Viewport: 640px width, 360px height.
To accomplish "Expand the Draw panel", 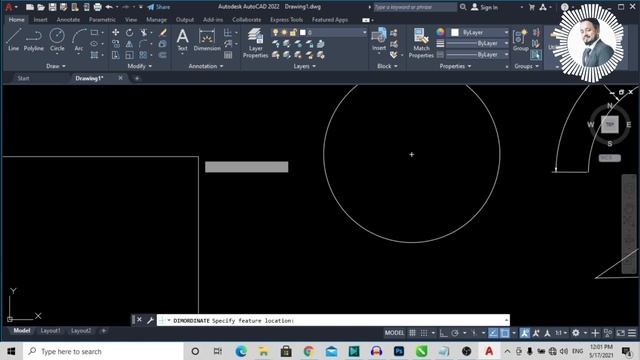I will (56, 66).
